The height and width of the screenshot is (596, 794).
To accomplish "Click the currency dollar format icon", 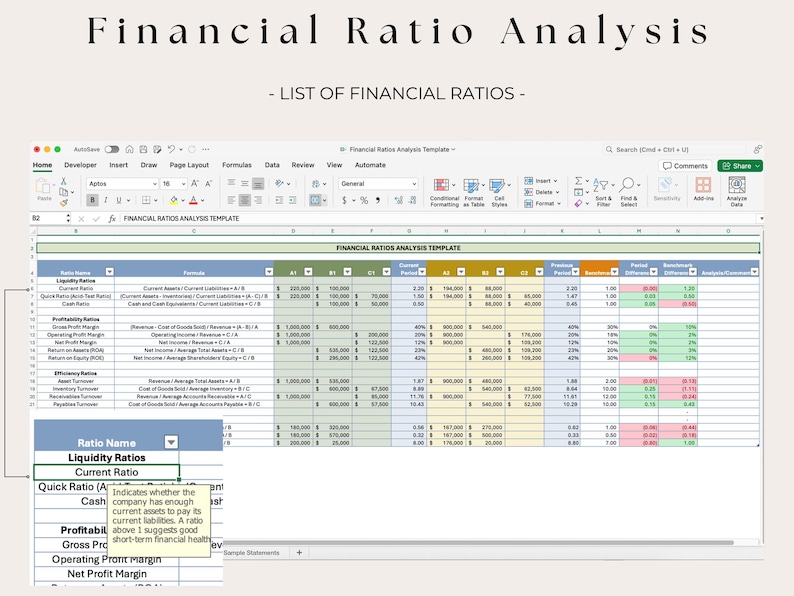I will pos(344,201).
